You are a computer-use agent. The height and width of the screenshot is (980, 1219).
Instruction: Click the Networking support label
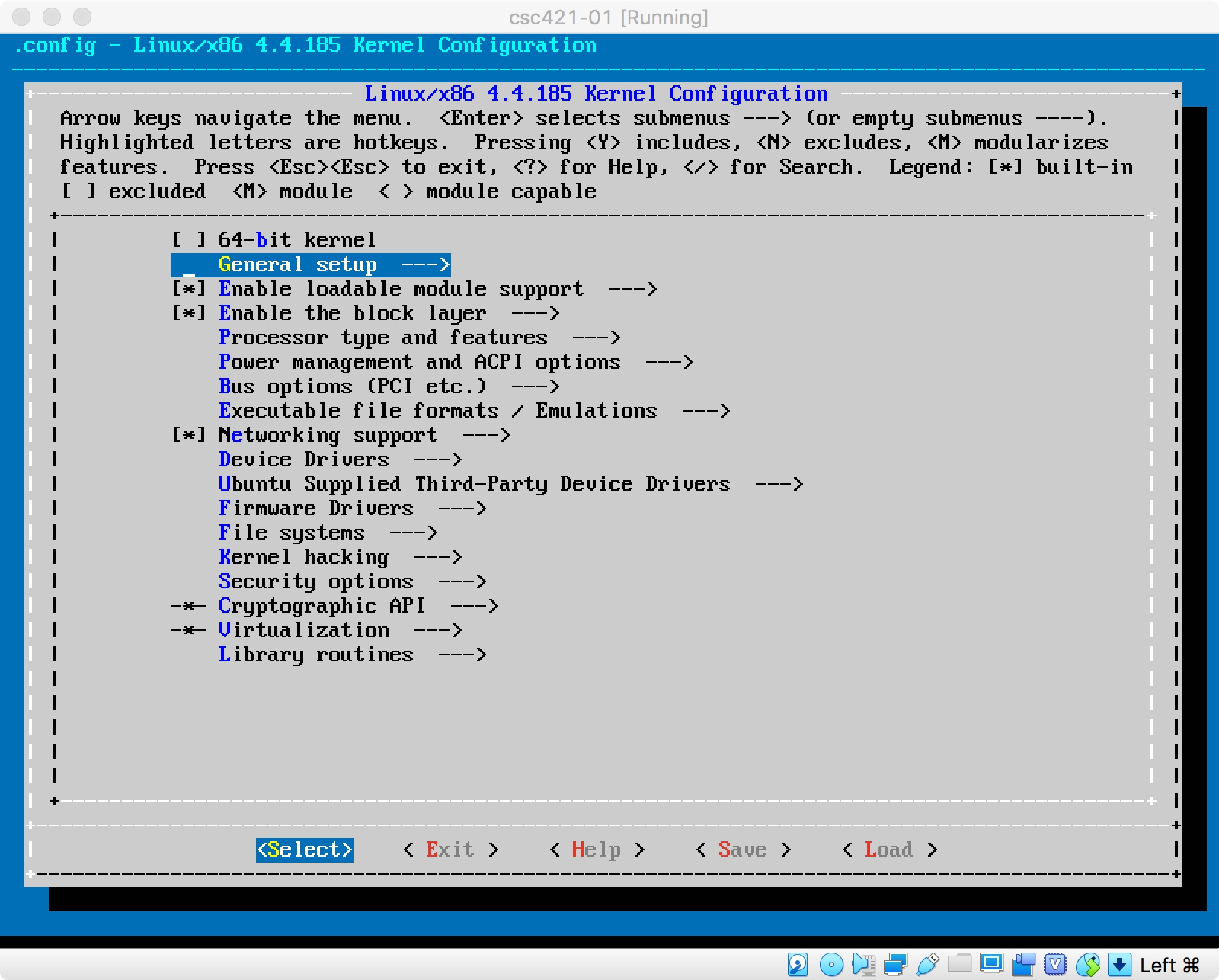[328, 435]
